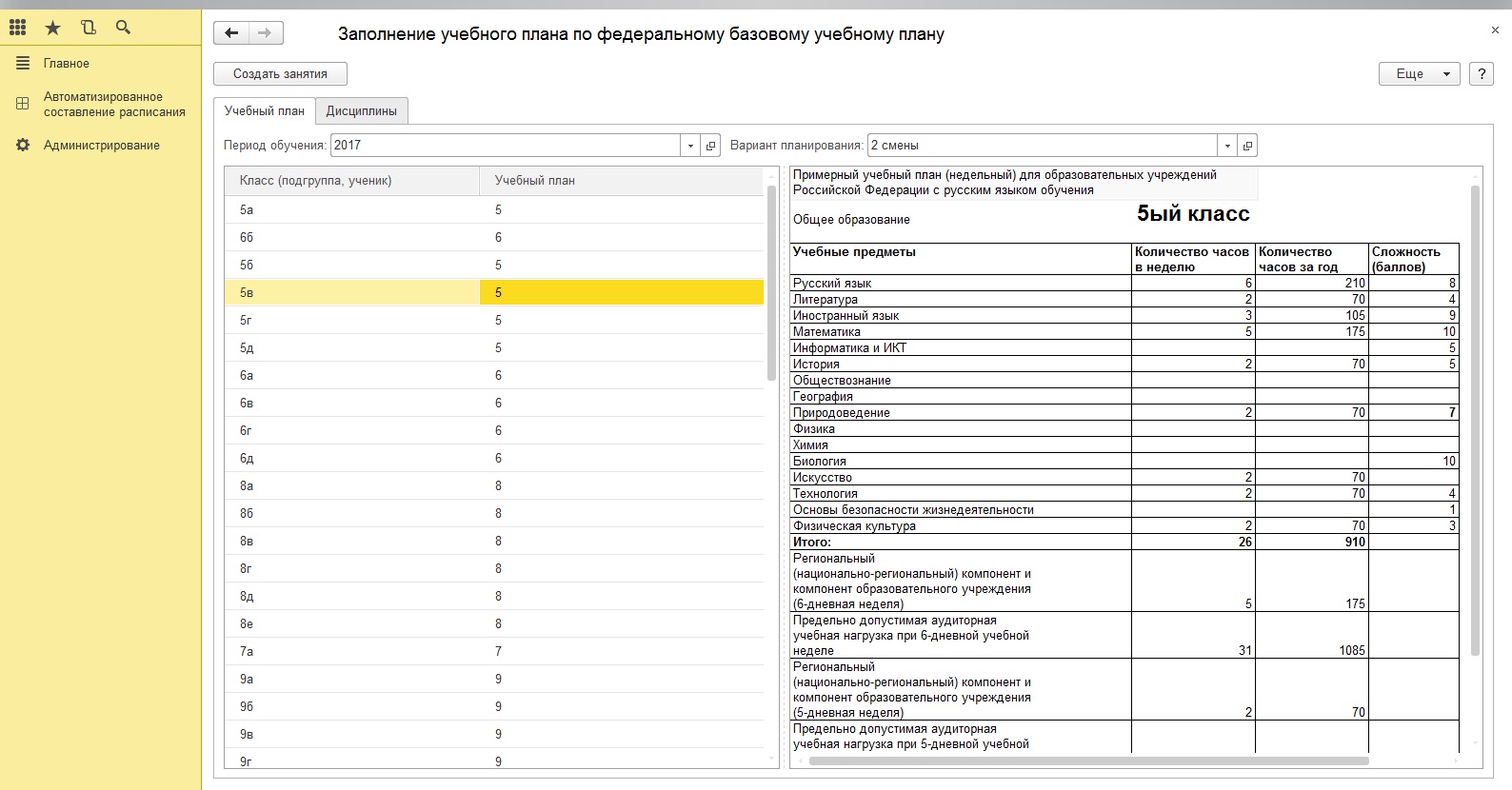The height and width of the screenshot is (790, 1512).
Task: Click the back navigation arrow
Action: pyautogui.click(x=231, y=33)
